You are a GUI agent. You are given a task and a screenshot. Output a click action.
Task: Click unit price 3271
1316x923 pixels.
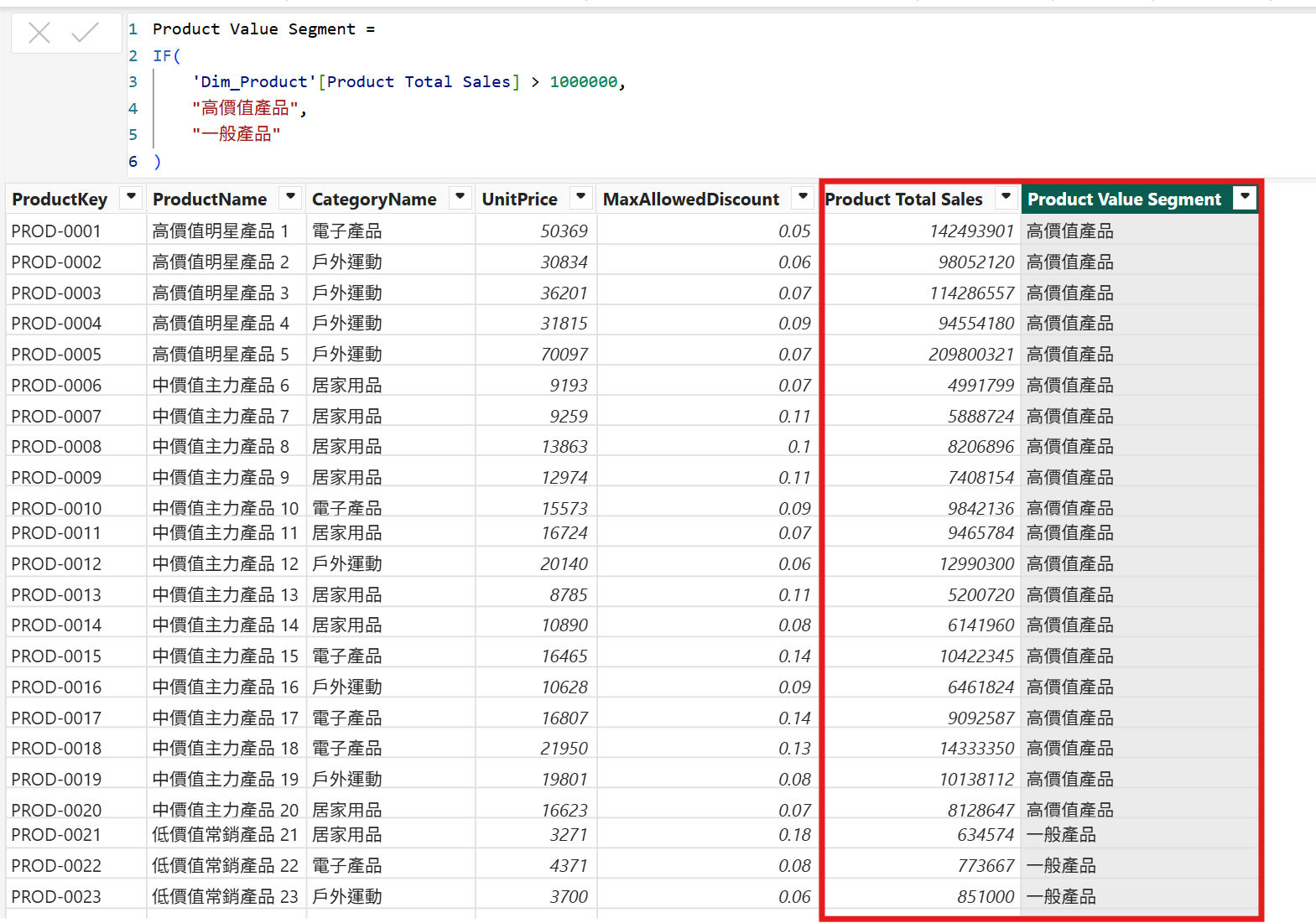coord(569,835)
